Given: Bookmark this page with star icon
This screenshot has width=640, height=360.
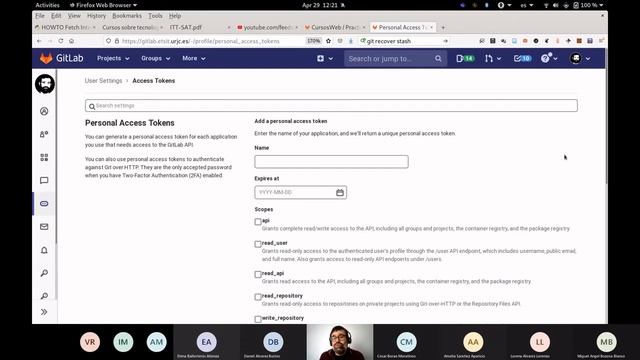Looking at the screenshot, I should pos(328,41).
